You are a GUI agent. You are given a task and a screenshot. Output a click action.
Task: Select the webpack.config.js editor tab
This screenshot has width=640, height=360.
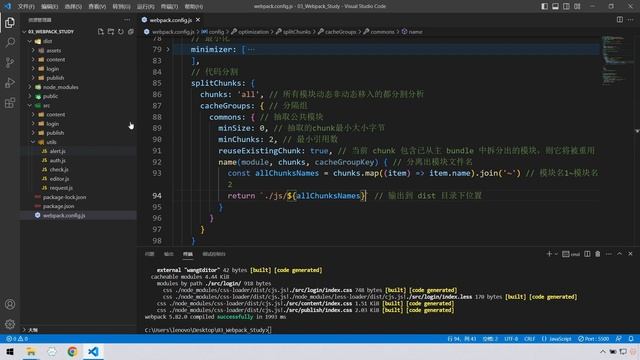(171, 20)
